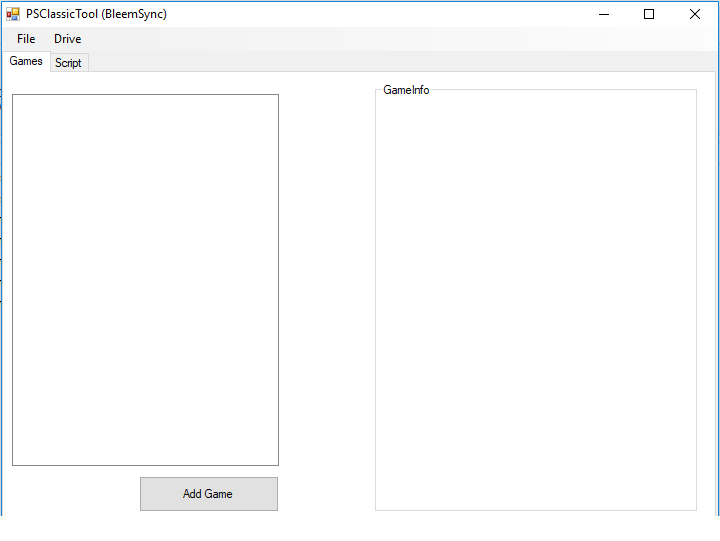
Task: Switch to the Script tab
Action: [69, 63]
